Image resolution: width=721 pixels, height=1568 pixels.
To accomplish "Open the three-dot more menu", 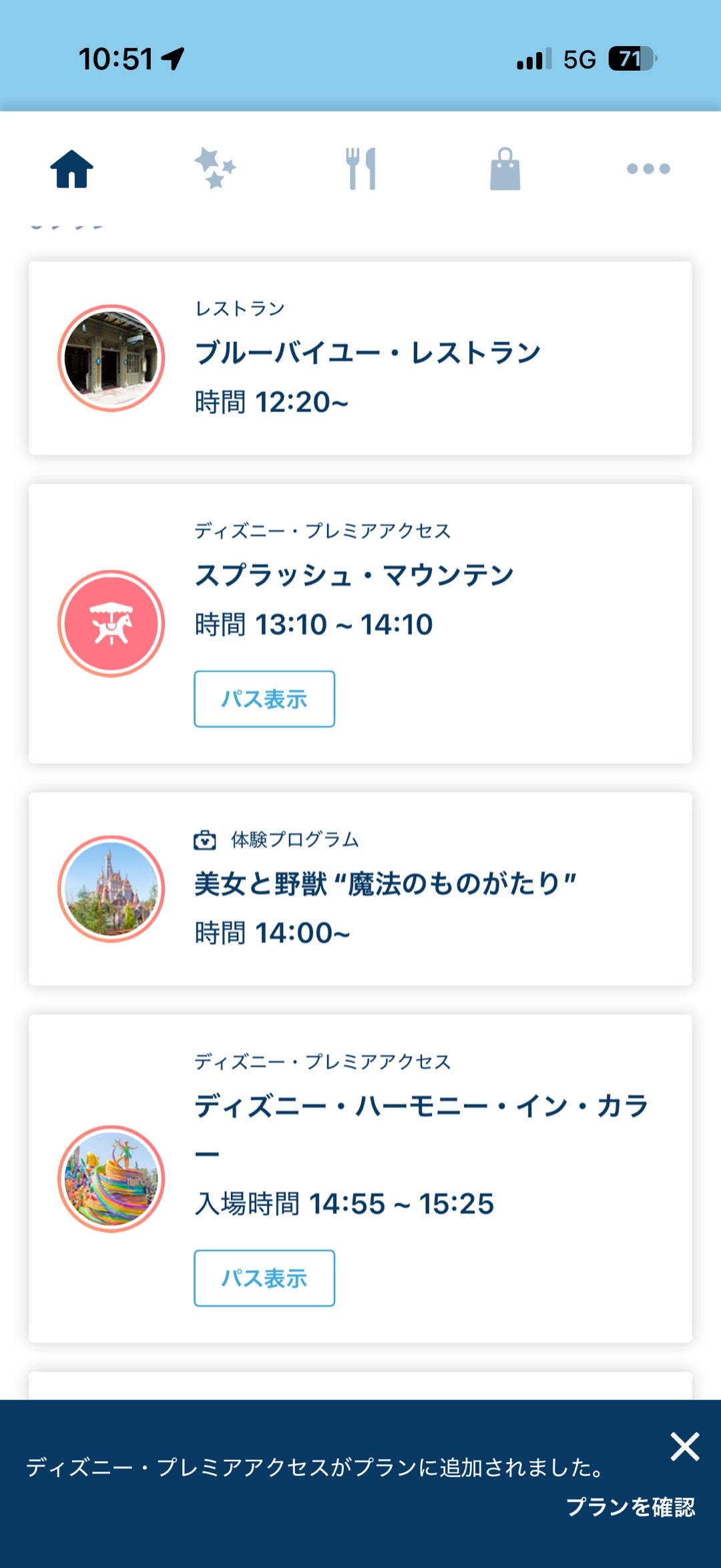I will click(x=648, y=169).
